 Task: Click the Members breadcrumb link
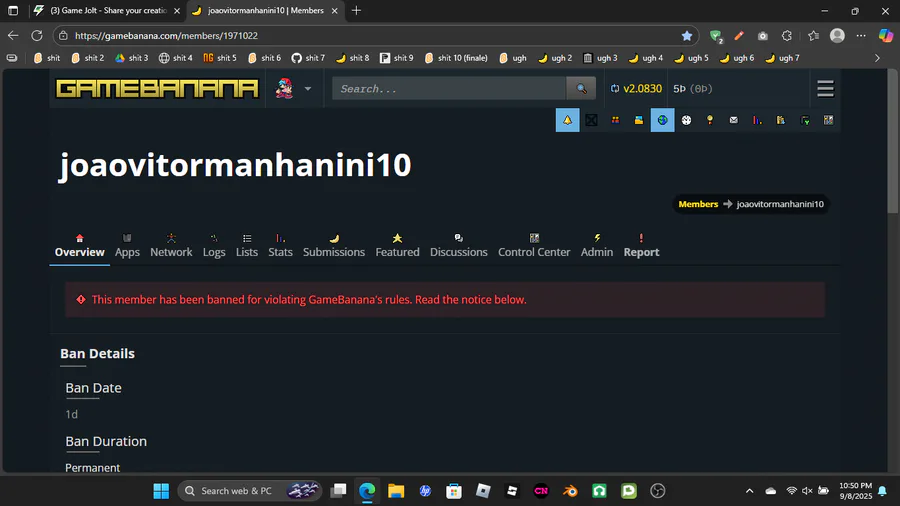click(x=698, y=204)
